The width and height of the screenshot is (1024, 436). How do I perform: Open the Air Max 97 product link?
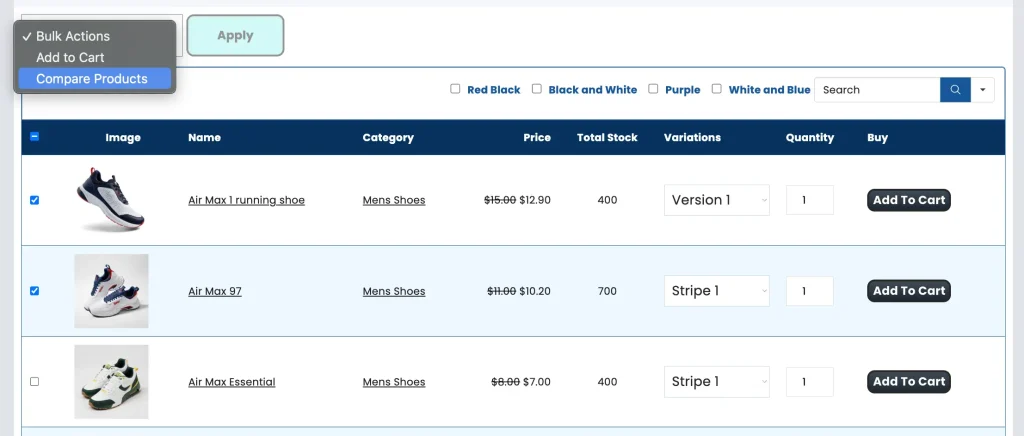click(215, 291)
